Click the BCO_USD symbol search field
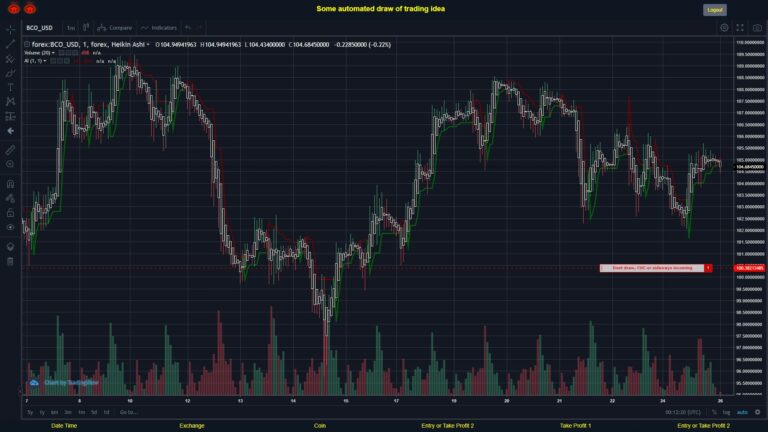Viewport: 768px width, 432px height. [39, 28]
